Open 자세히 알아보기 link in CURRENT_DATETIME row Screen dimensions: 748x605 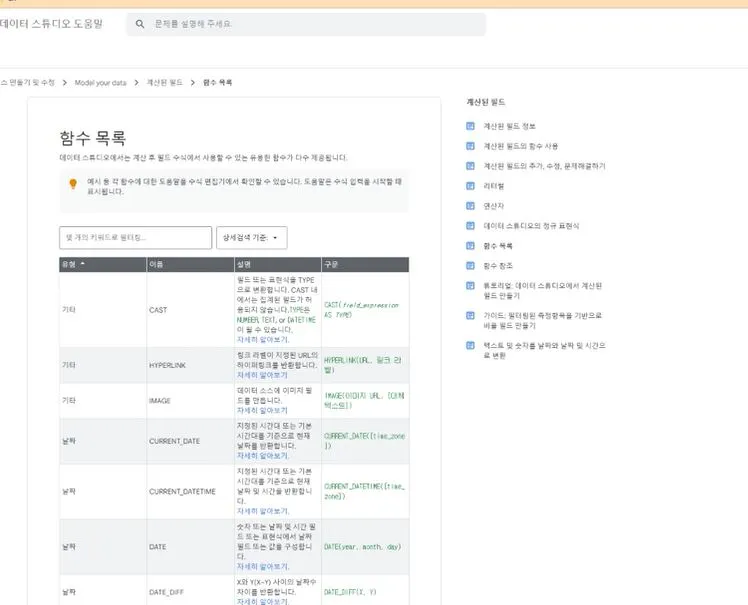tap(263, 511)
